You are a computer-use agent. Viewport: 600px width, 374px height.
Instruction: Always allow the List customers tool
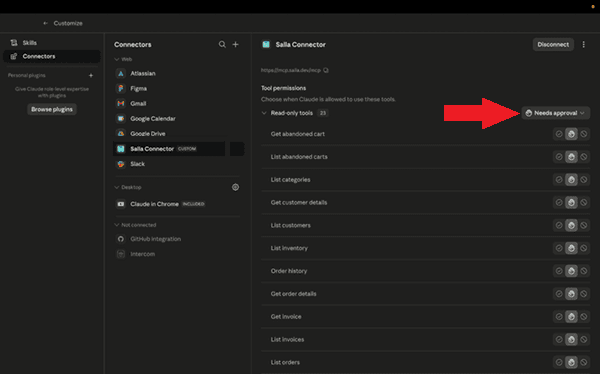(x=559, y=225)
